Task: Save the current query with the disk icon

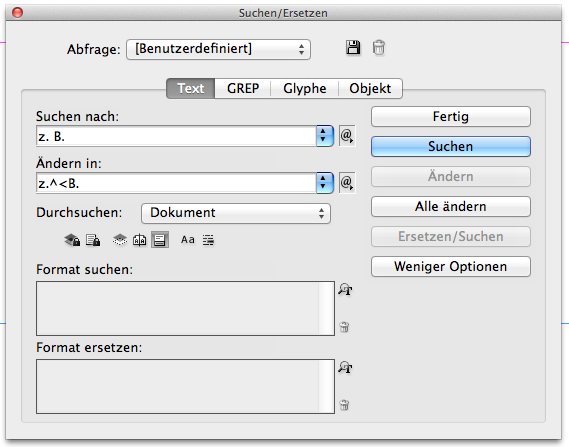Action: [x=353, y=48]
